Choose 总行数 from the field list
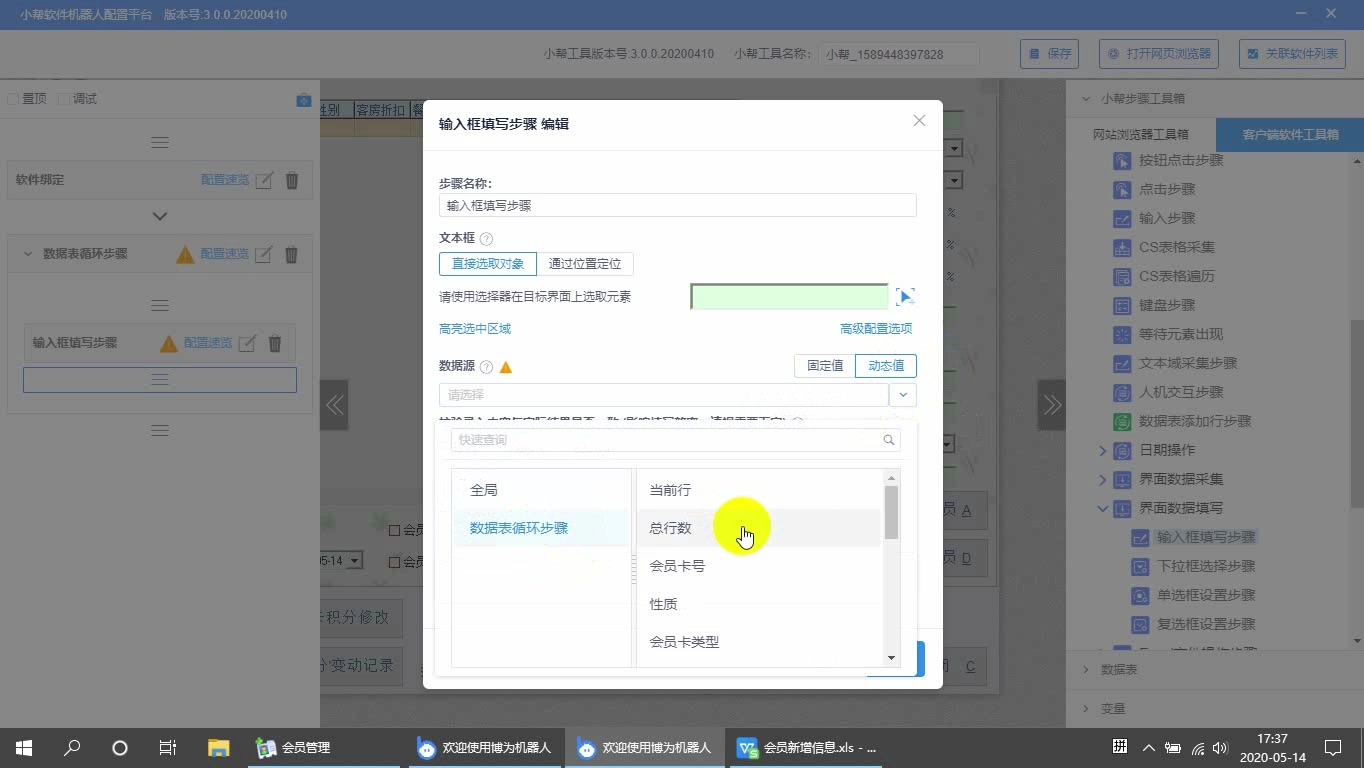This screenshot has height=768, width=1364. pyautogui.click(x=759, y=528)
